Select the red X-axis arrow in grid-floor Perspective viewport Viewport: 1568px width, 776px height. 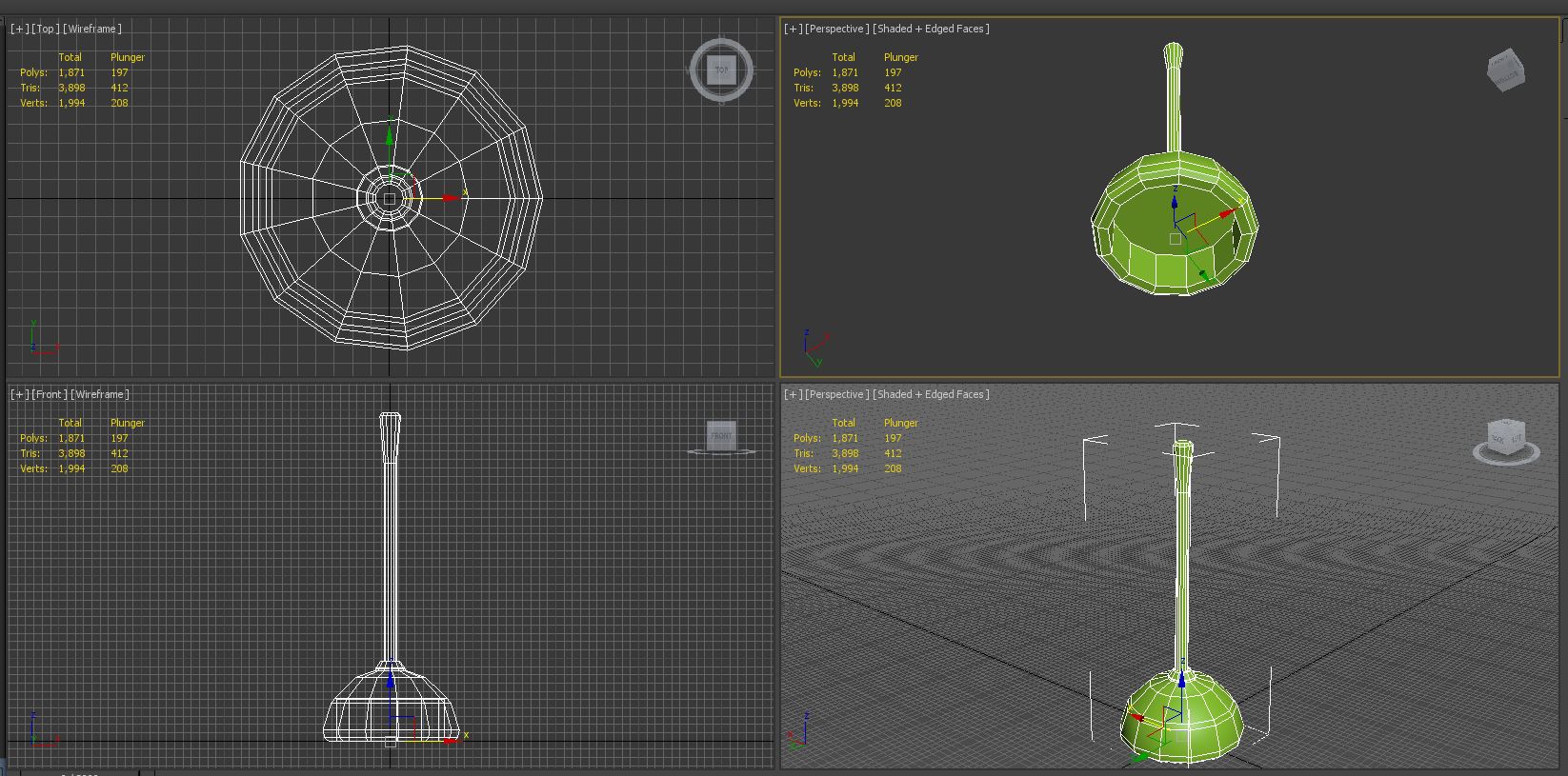(1135, 718)
